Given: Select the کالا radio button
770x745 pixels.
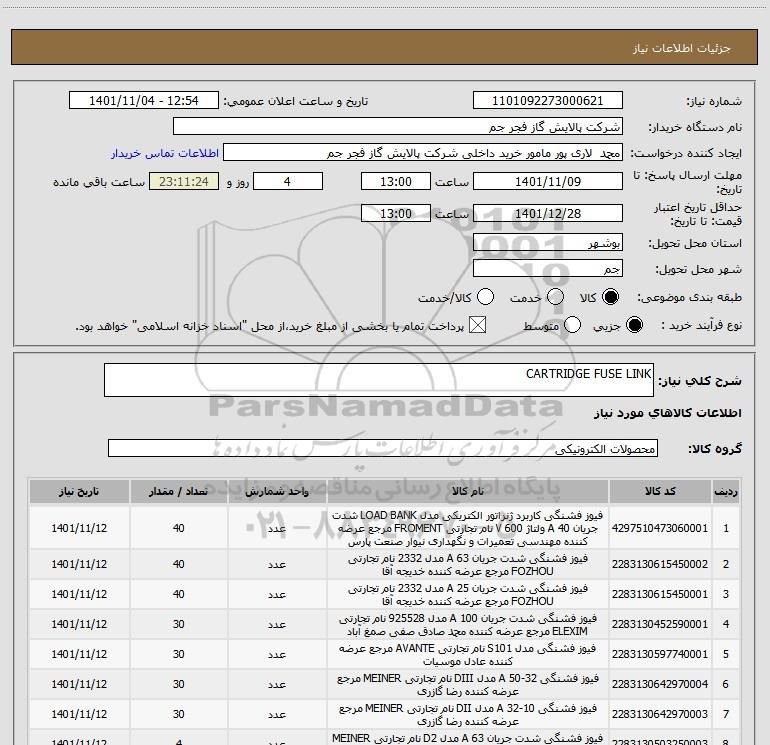Looking at the screenshot, I should click(x=610, y=297).
